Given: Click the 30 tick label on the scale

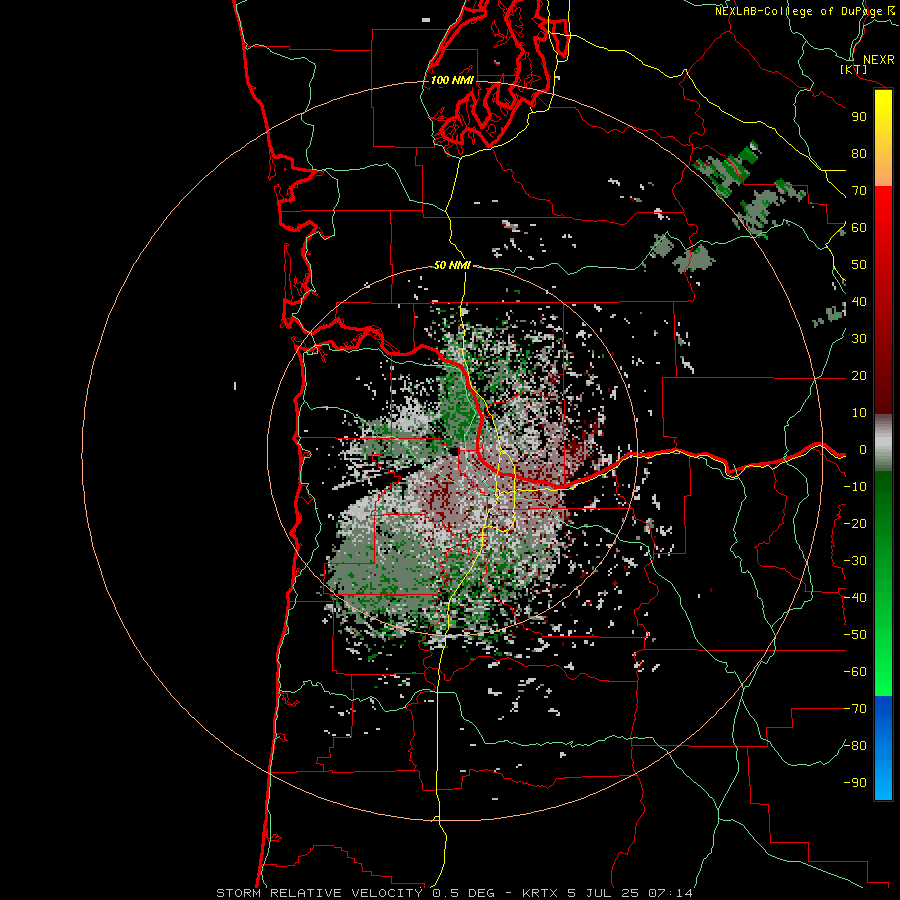Looking at the screenshot, I should point(859,339).
